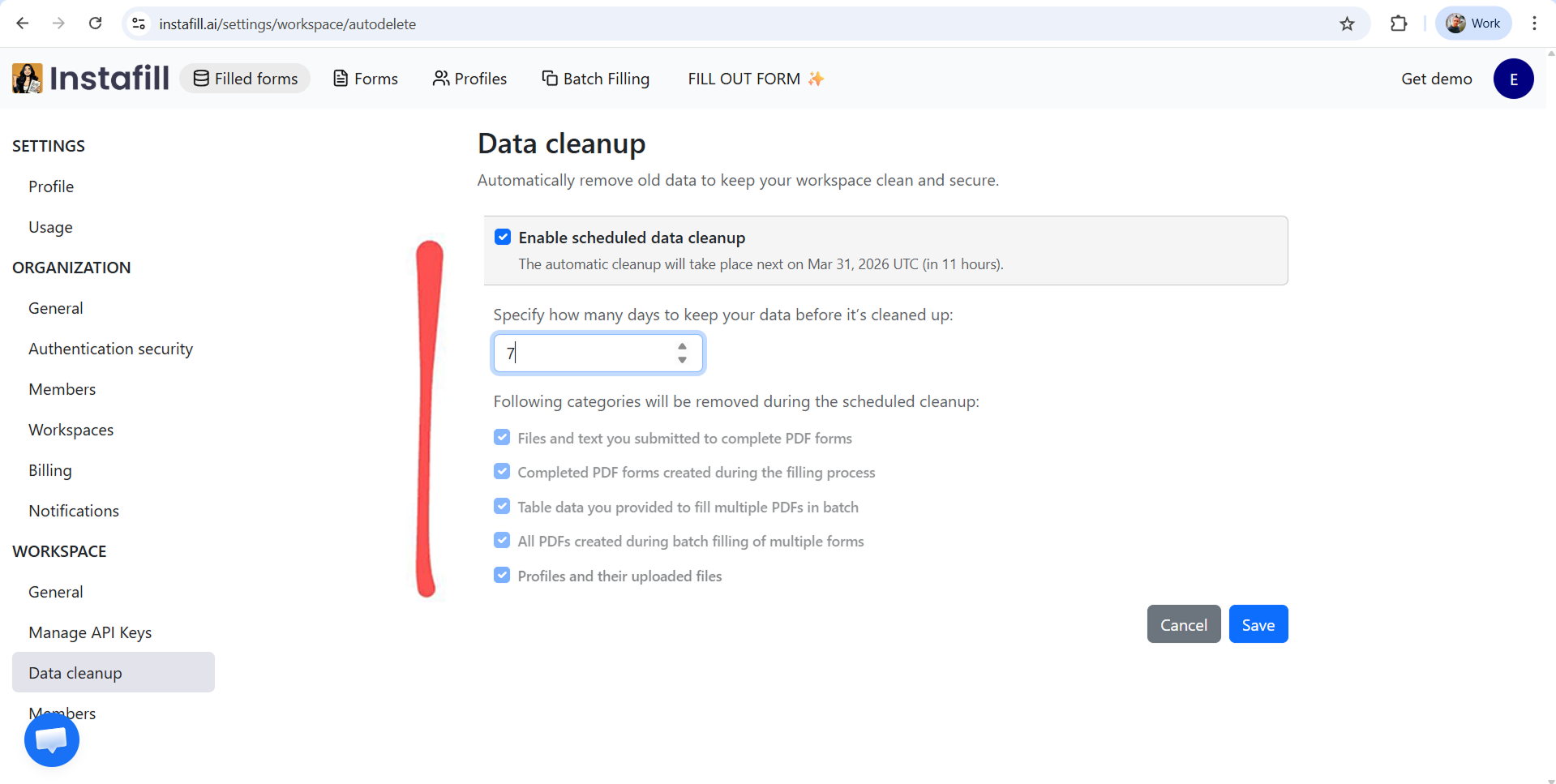Open FILL OUT FORM from the navigation

click(x=744, y=79)
